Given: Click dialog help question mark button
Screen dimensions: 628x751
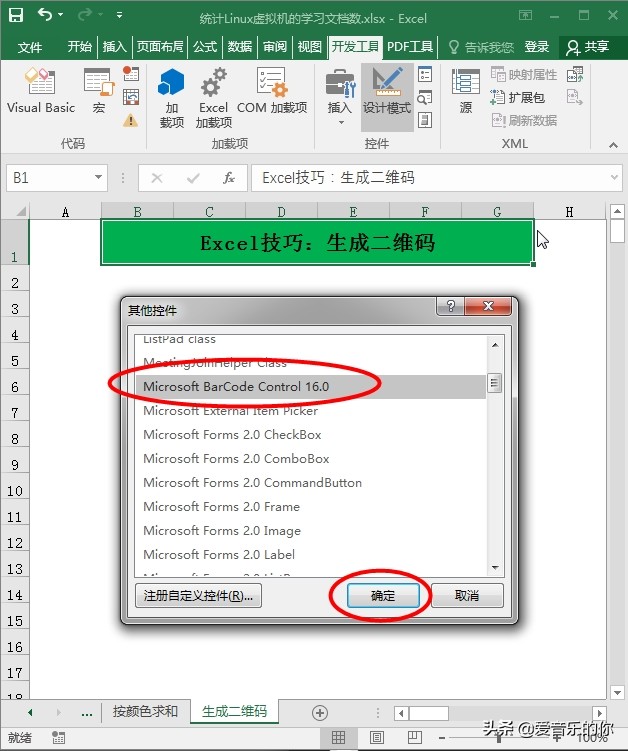Looking at the screenshot, I should click(450, 306).
